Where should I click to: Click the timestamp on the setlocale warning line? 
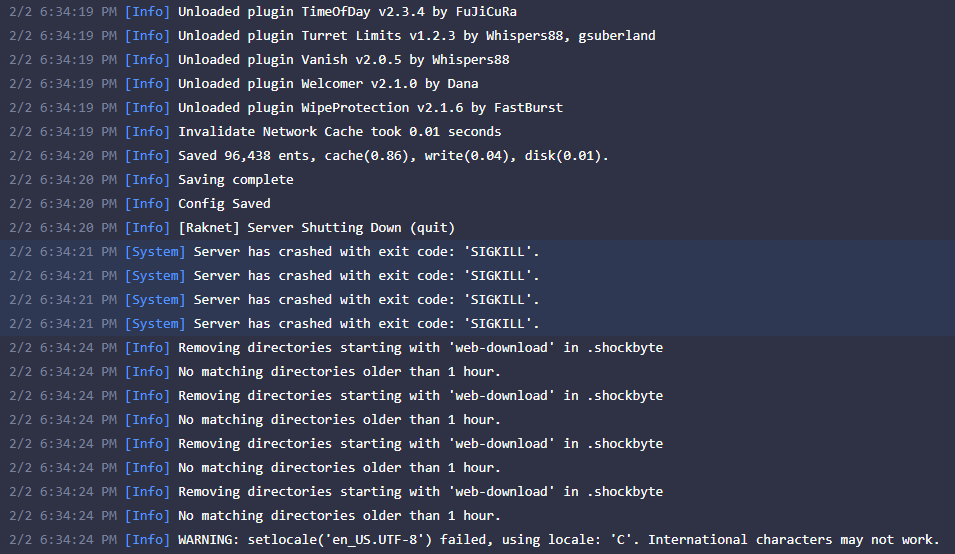tap(62, 539)
